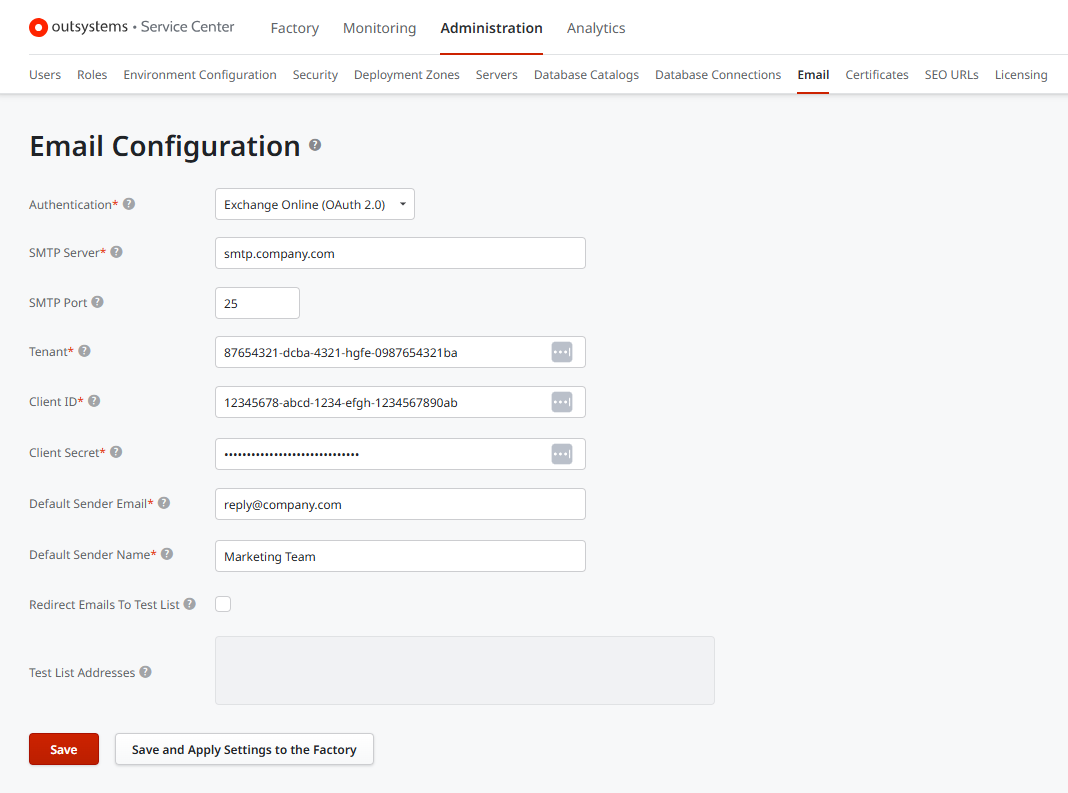
Task: Click into the SMTP Server input field
Action: (400, 253)
